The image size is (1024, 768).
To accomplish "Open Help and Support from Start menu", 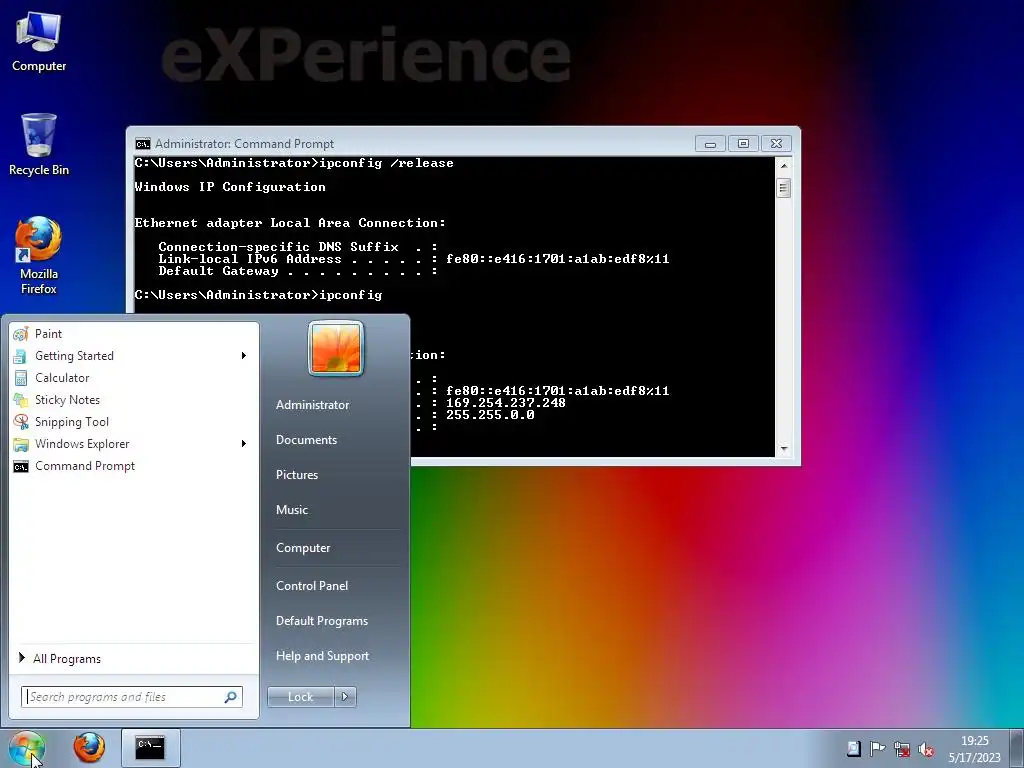I will (322, 656).
